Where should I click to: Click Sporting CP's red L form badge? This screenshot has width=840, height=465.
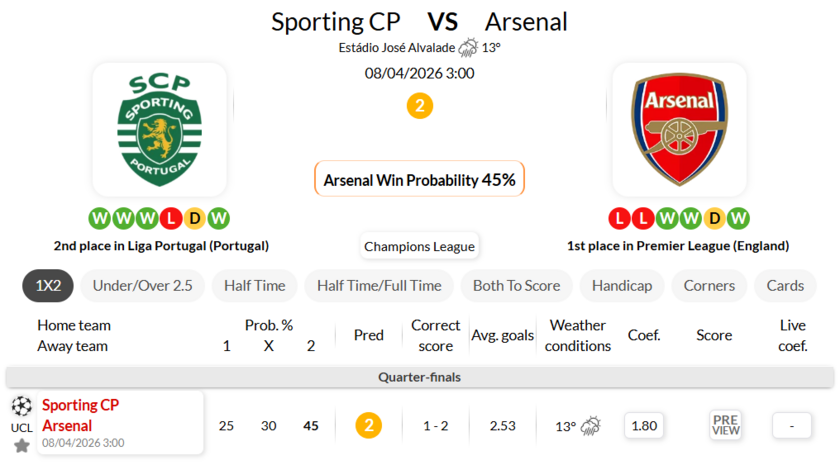point(172,218)
